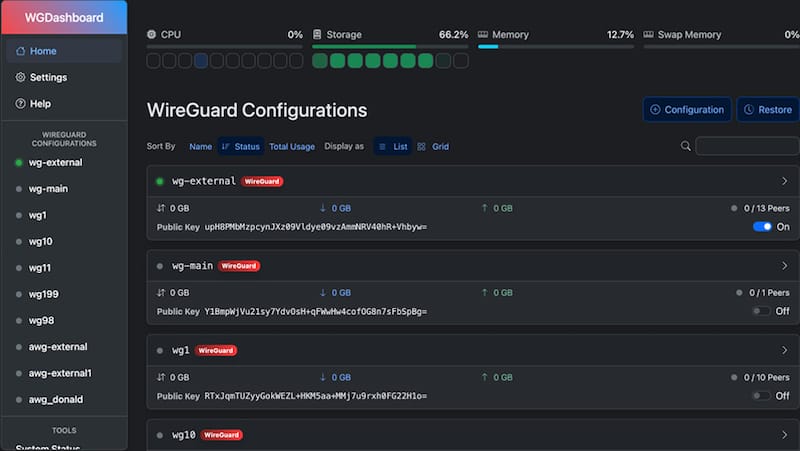Click the clock icon on Restore button
800x451 pixels.
pyautogui.click(x=749, y=110)
